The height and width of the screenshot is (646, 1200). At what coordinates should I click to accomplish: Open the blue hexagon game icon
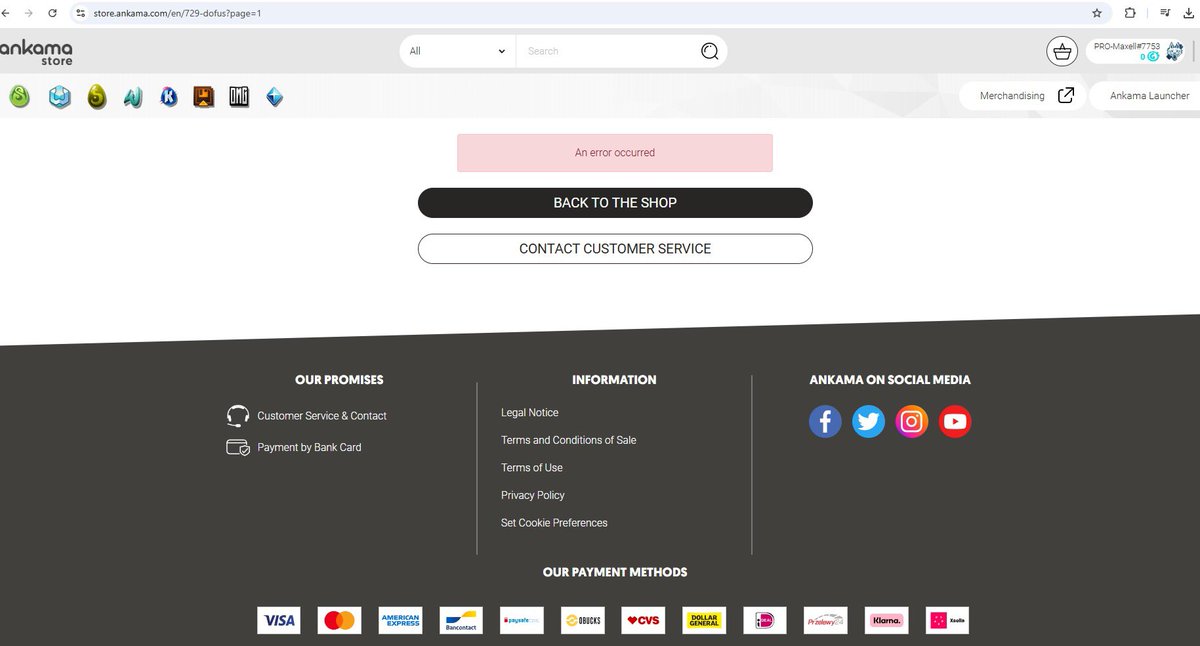point(58,97)
